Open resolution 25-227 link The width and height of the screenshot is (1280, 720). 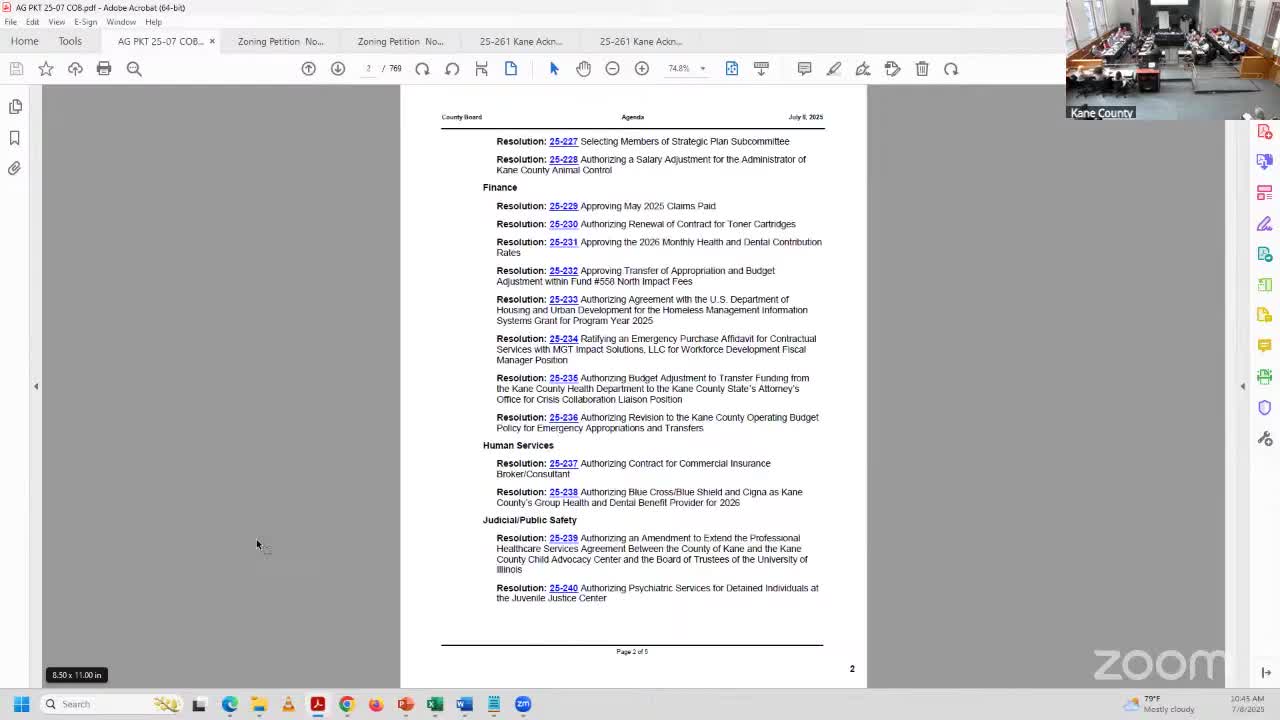click(563, 141)
